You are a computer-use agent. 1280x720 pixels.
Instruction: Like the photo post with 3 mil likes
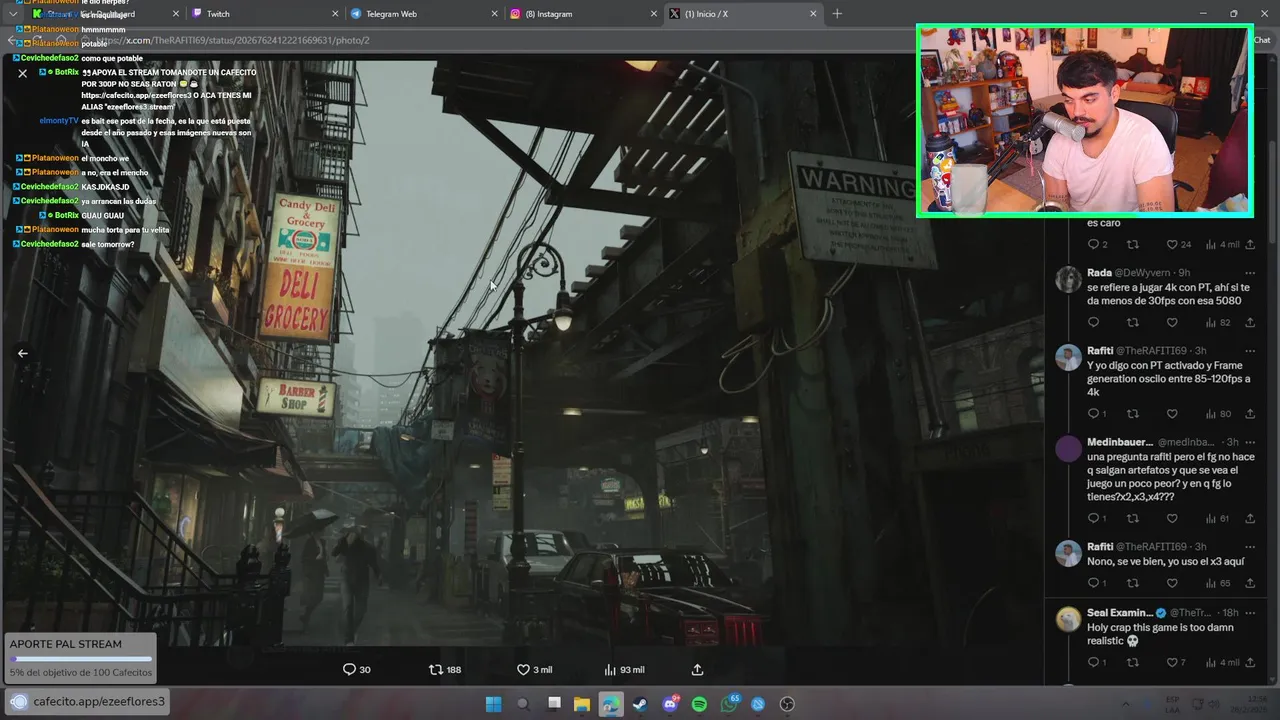coord(534,670)
